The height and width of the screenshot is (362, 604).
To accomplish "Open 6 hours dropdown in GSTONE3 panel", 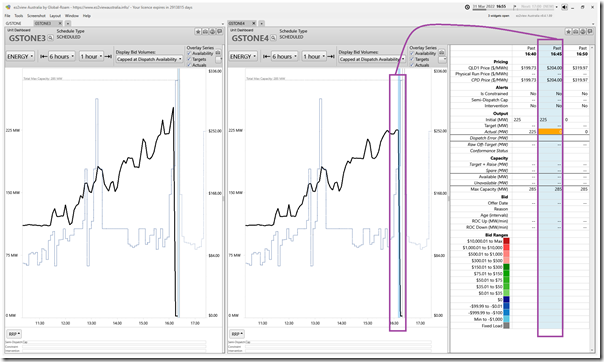I will (x=62, y=57).
